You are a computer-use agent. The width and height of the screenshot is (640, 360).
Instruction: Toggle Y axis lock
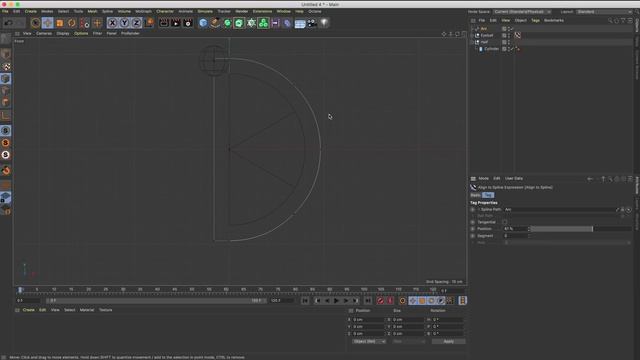pyautogui.click(x=124, y=23)
